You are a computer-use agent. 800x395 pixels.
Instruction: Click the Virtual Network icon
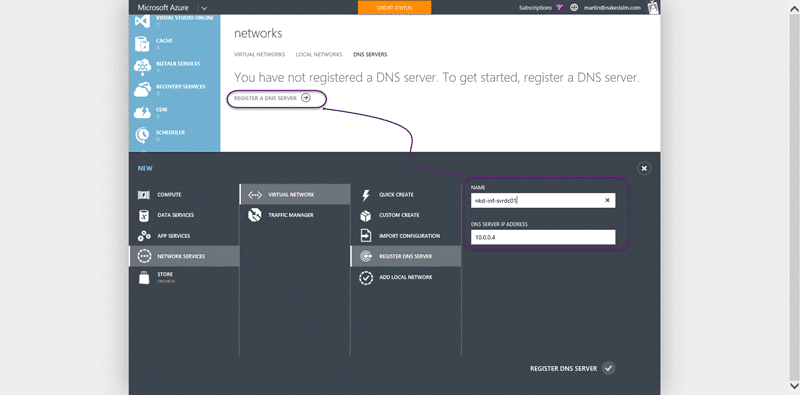click(255, 194)
